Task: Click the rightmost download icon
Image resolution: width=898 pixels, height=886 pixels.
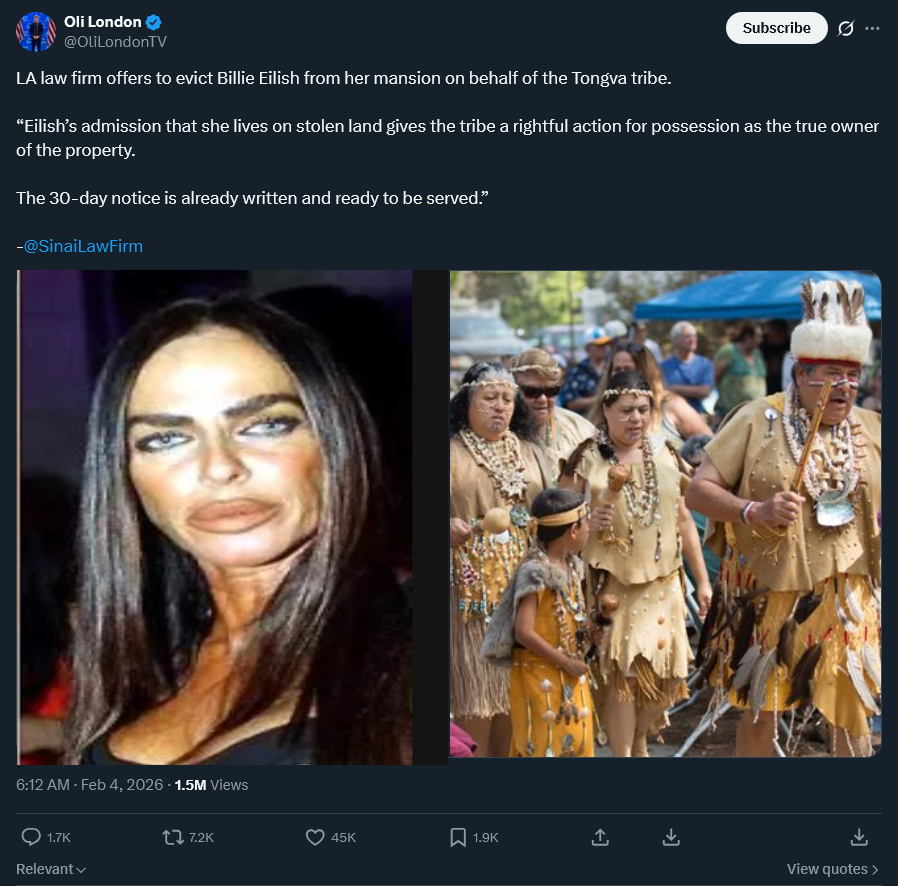Action: tap(859, 837)
